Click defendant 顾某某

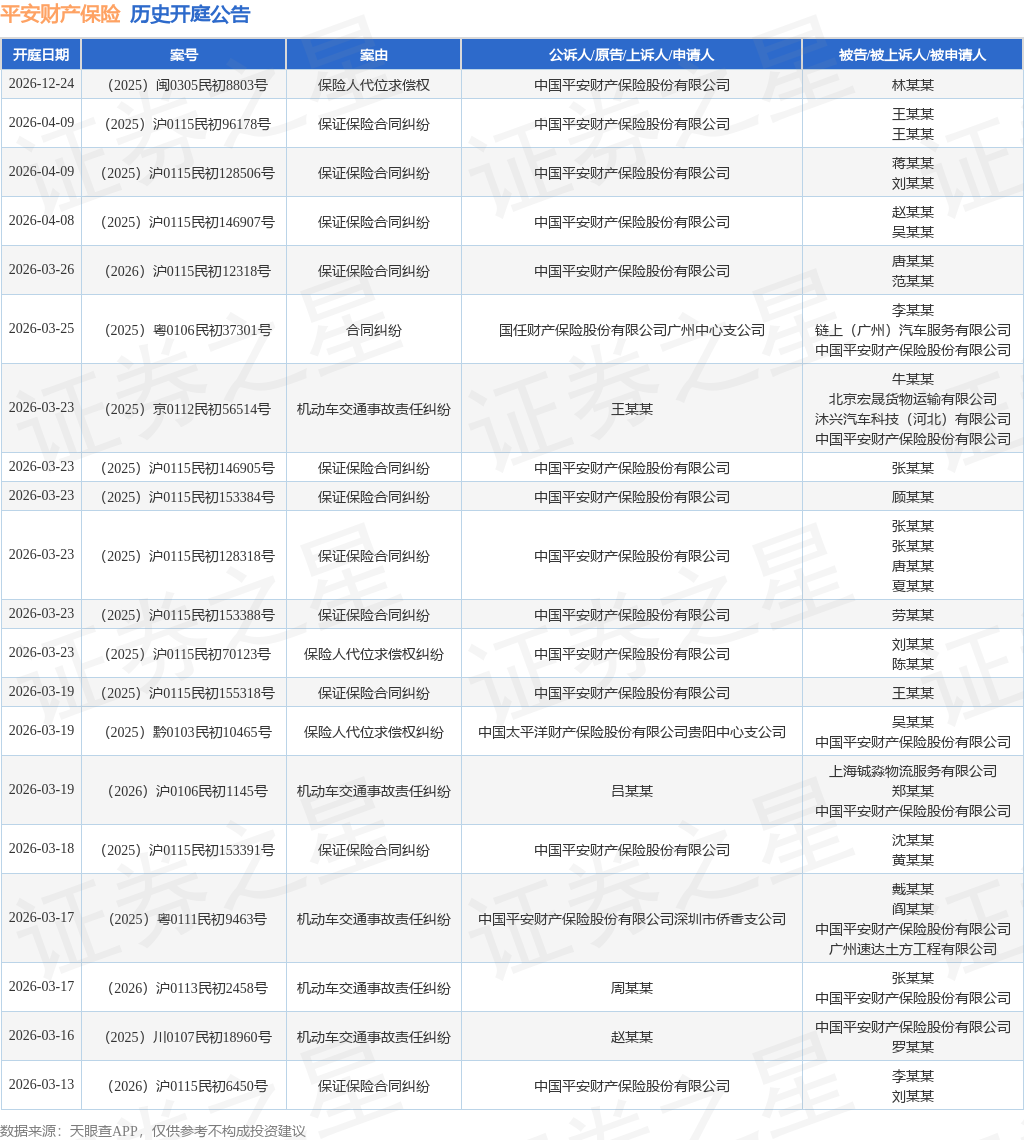913,497
